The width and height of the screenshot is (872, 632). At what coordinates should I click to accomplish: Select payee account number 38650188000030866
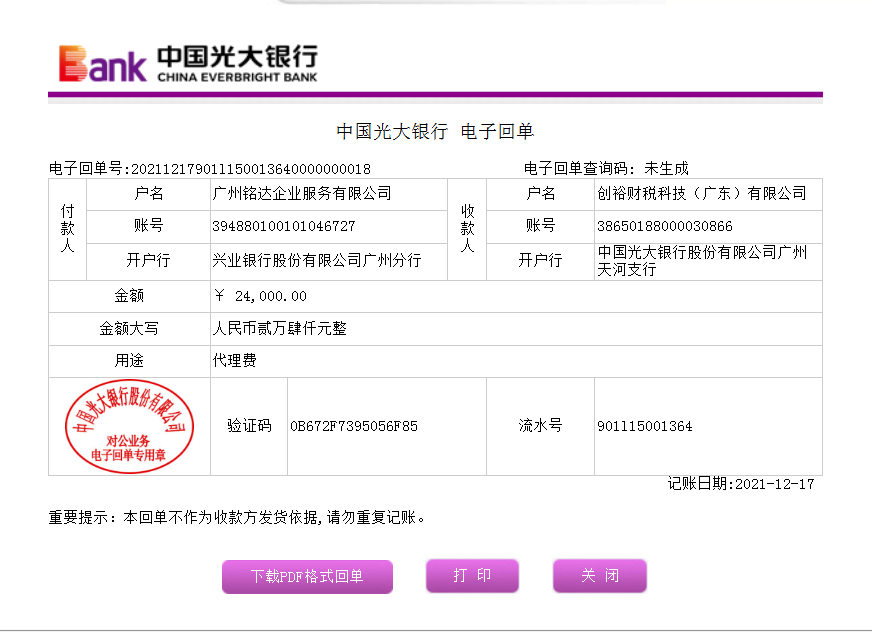(x=665, y=226)
